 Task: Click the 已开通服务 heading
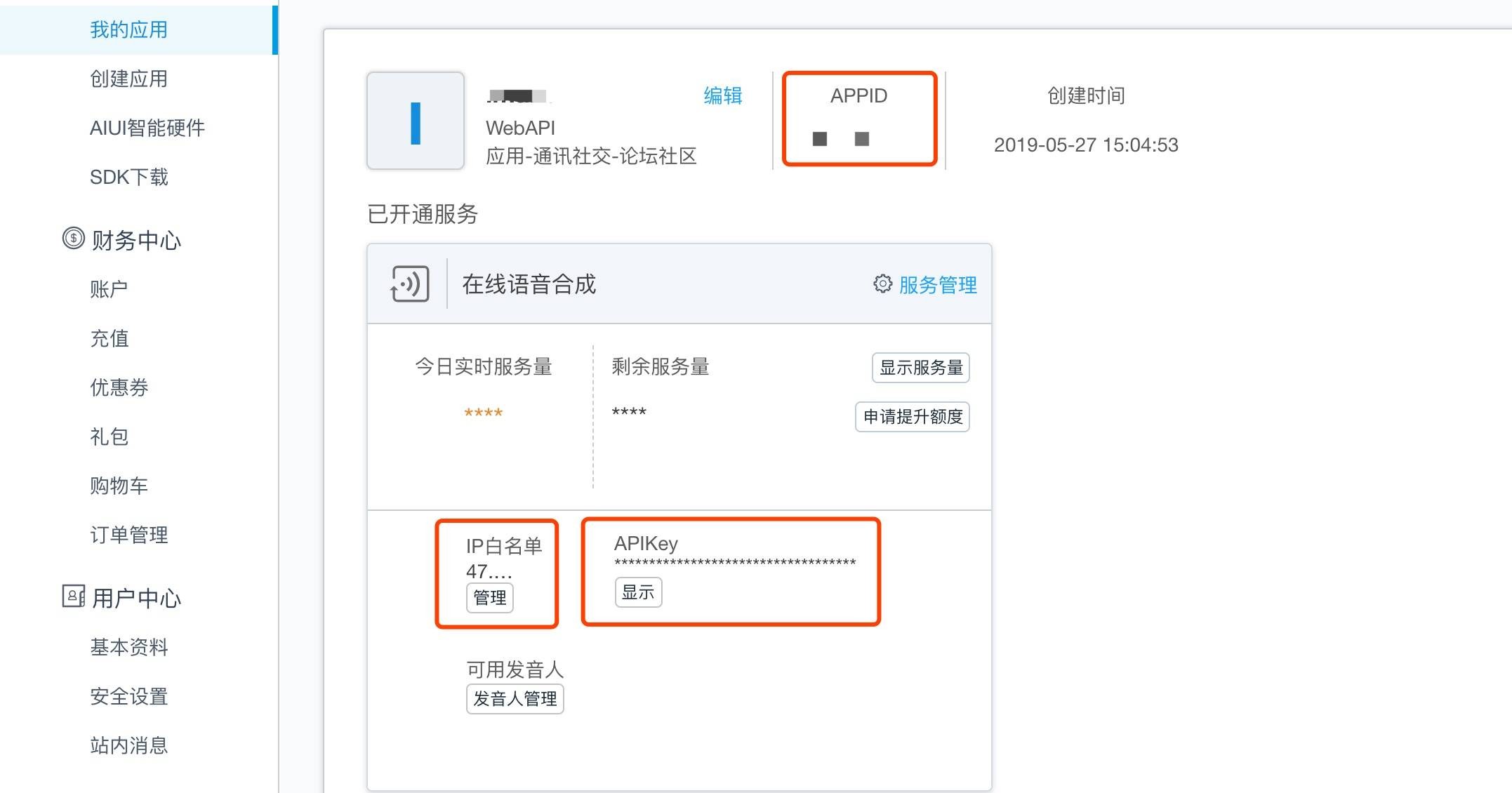pos(423,214)
